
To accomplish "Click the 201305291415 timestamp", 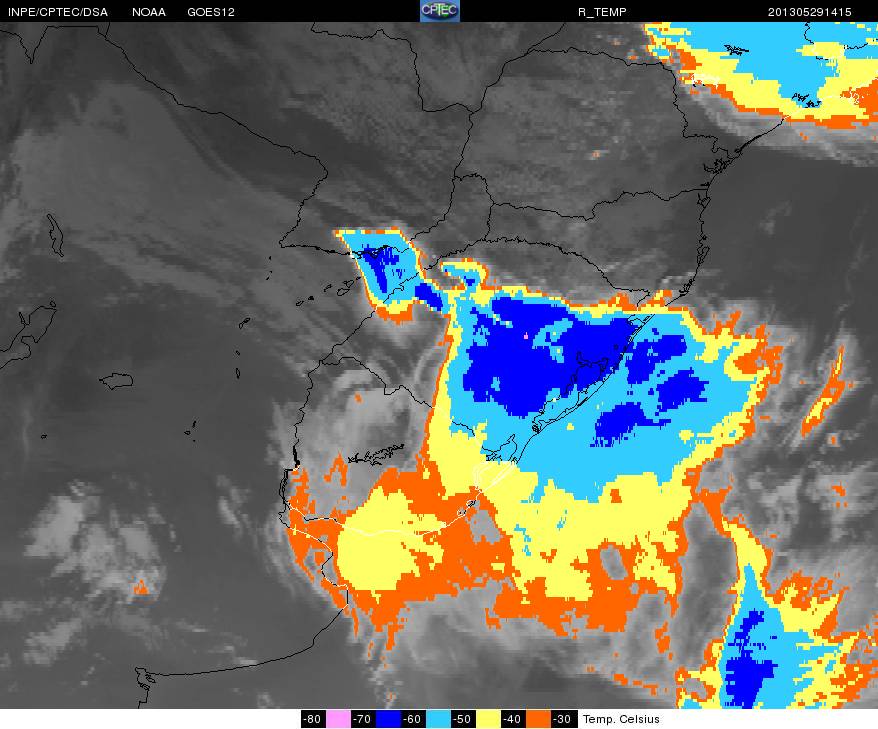I will [809, 12].
